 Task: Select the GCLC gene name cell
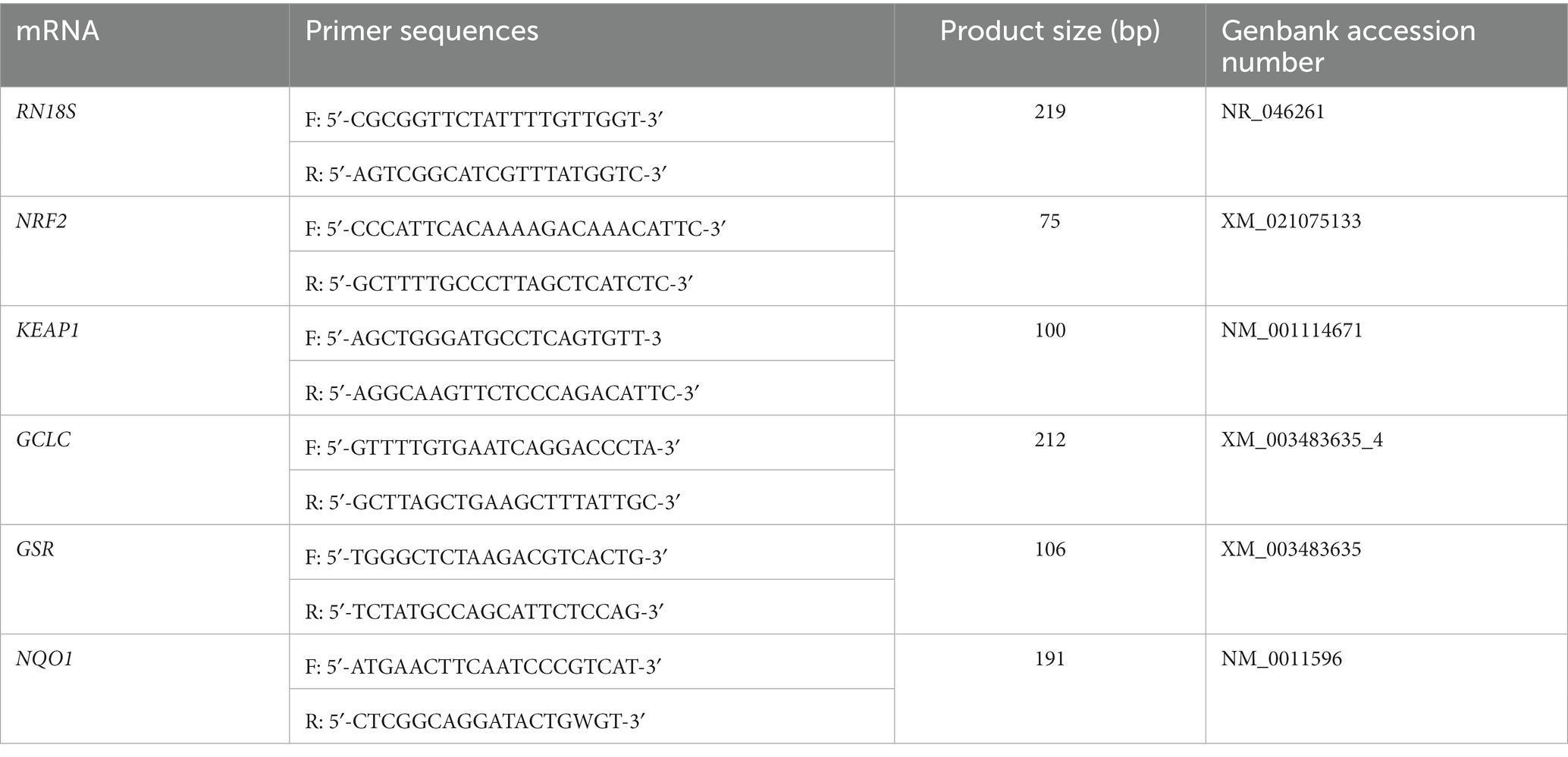pos(43,440)
